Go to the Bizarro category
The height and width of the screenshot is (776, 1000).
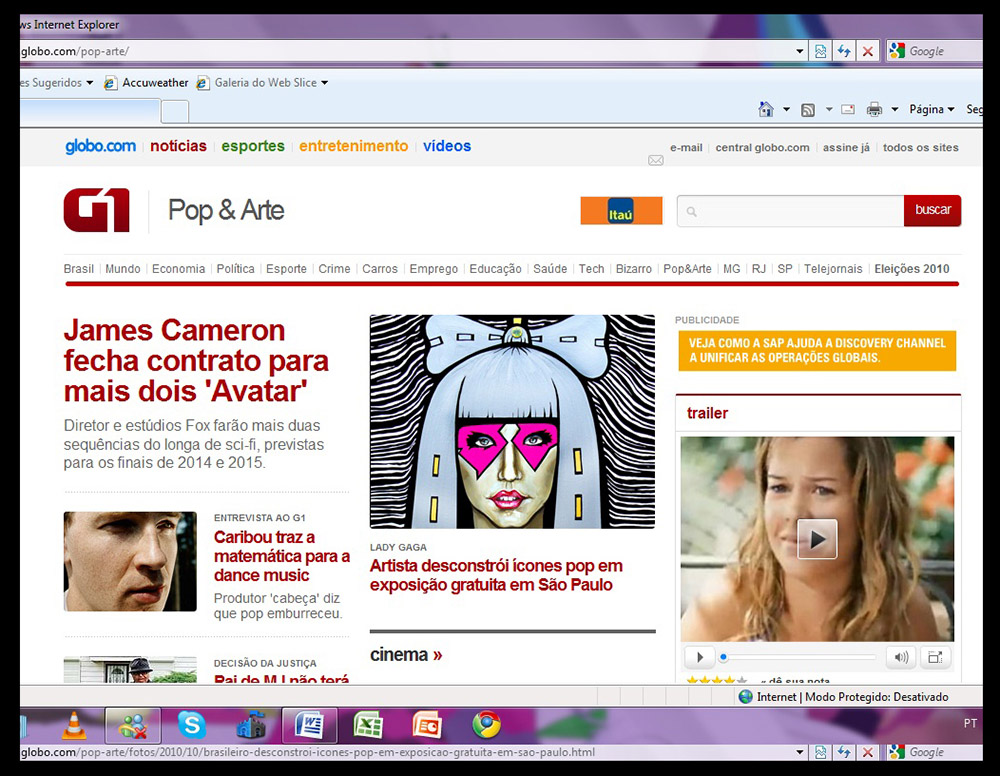pos(634,269)
